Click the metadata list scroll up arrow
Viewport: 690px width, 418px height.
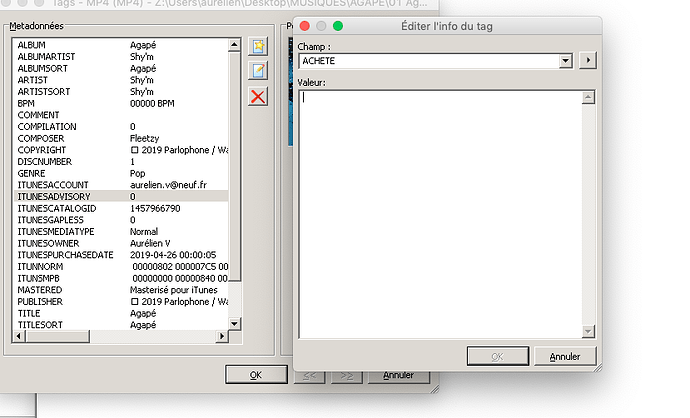coord(234,44)
